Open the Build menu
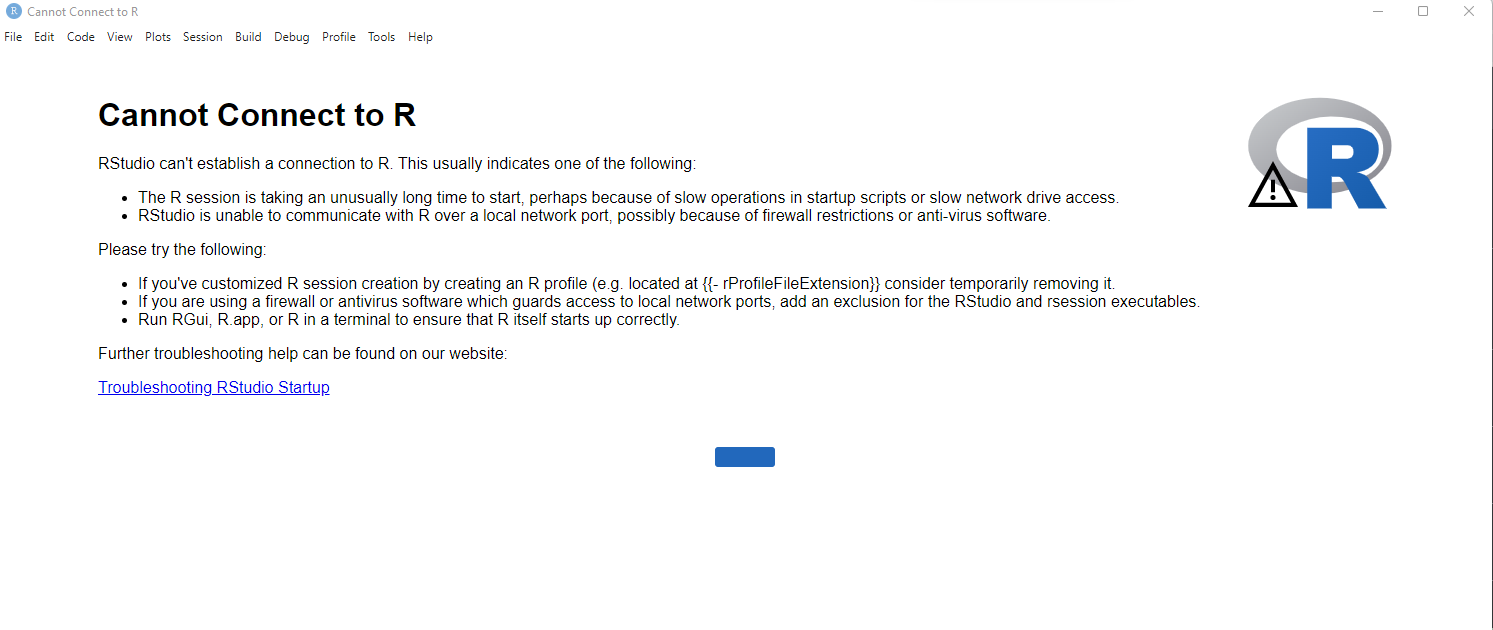Image resolution: width=1493 pixels, height=630 pixels. 247,36
